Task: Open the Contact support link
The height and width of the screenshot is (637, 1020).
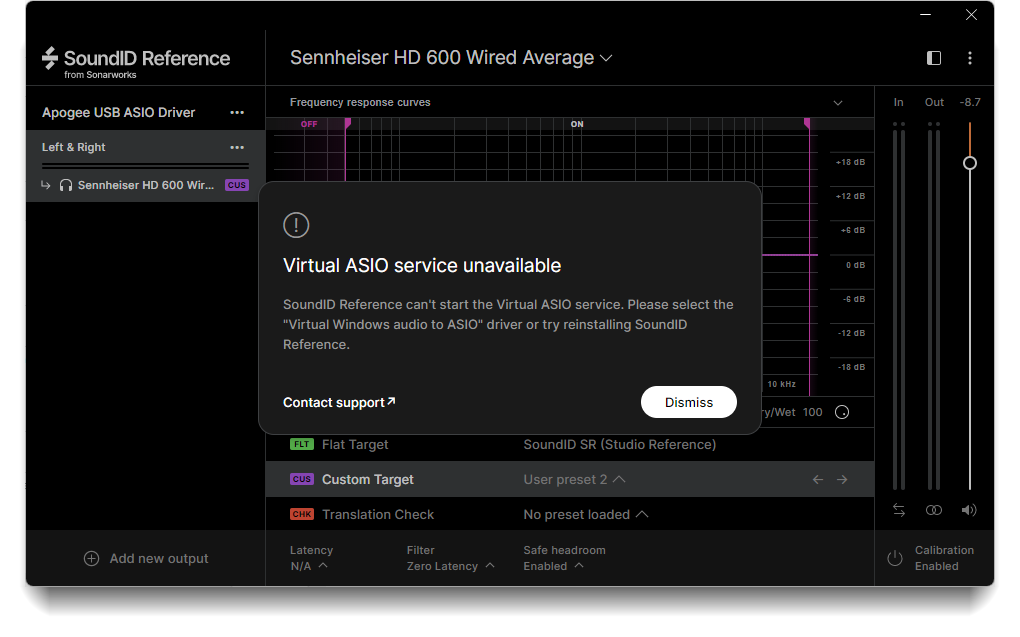Action: pos(339,402)
